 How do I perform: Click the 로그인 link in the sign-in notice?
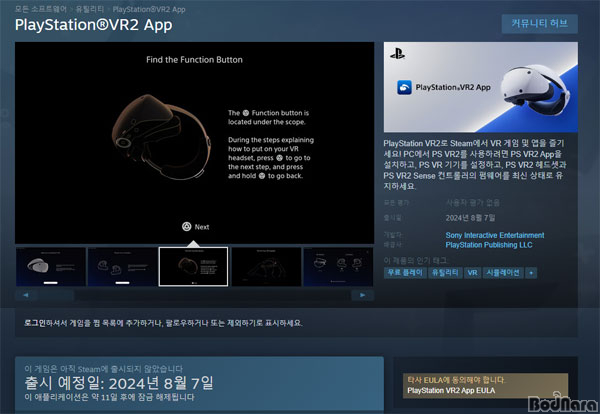point(35,323)
